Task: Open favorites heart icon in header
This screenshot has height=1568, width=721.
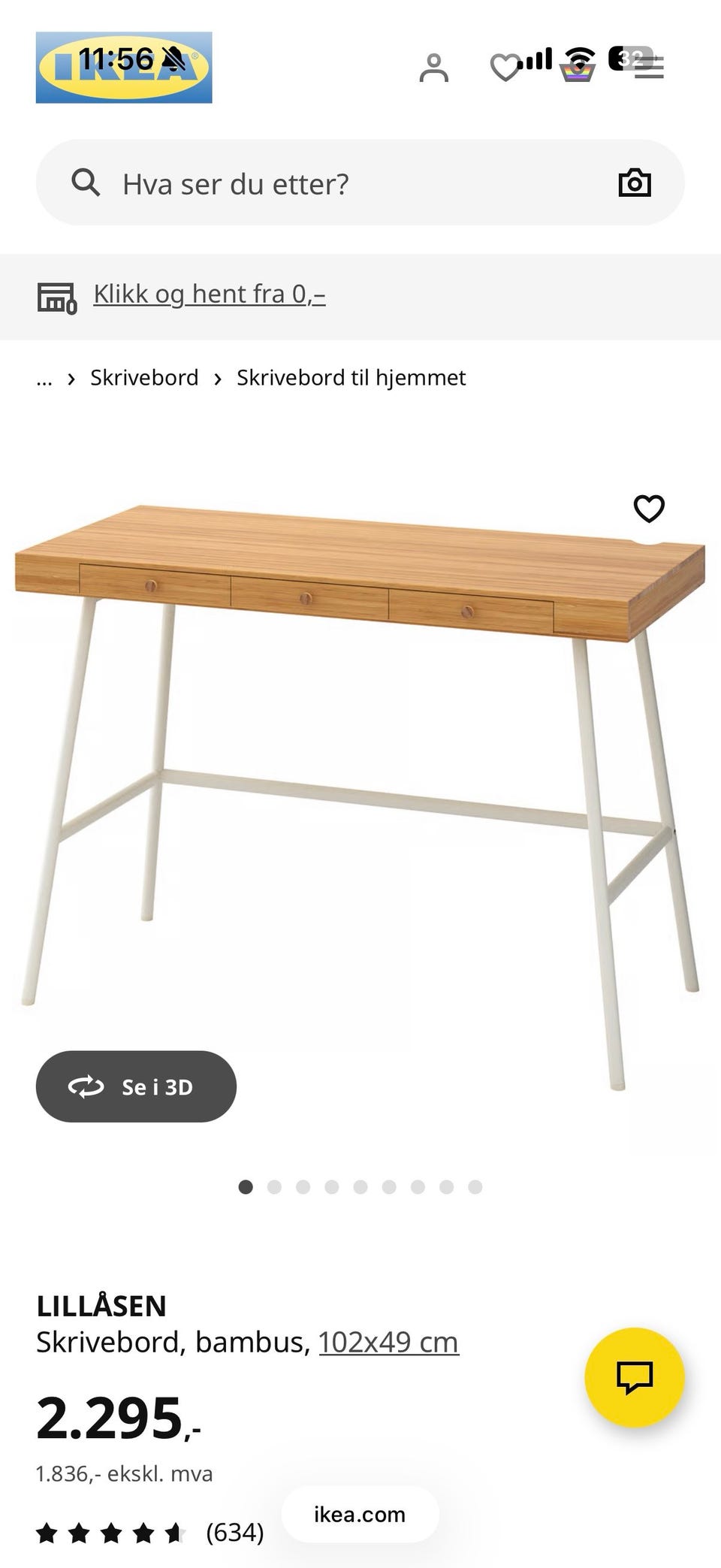Action: pyautogui.click(x=505, y=68)
